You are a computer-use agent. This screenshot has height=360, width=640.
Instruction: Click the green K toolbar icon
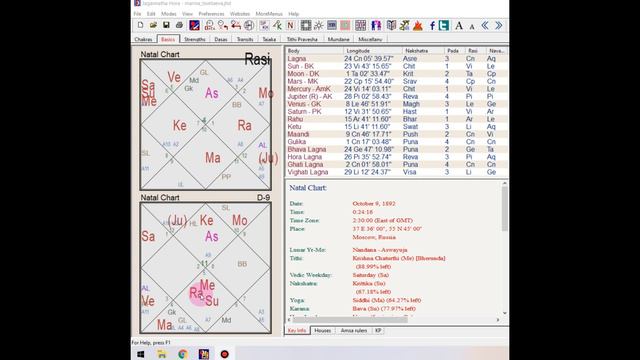click(278, 25)
